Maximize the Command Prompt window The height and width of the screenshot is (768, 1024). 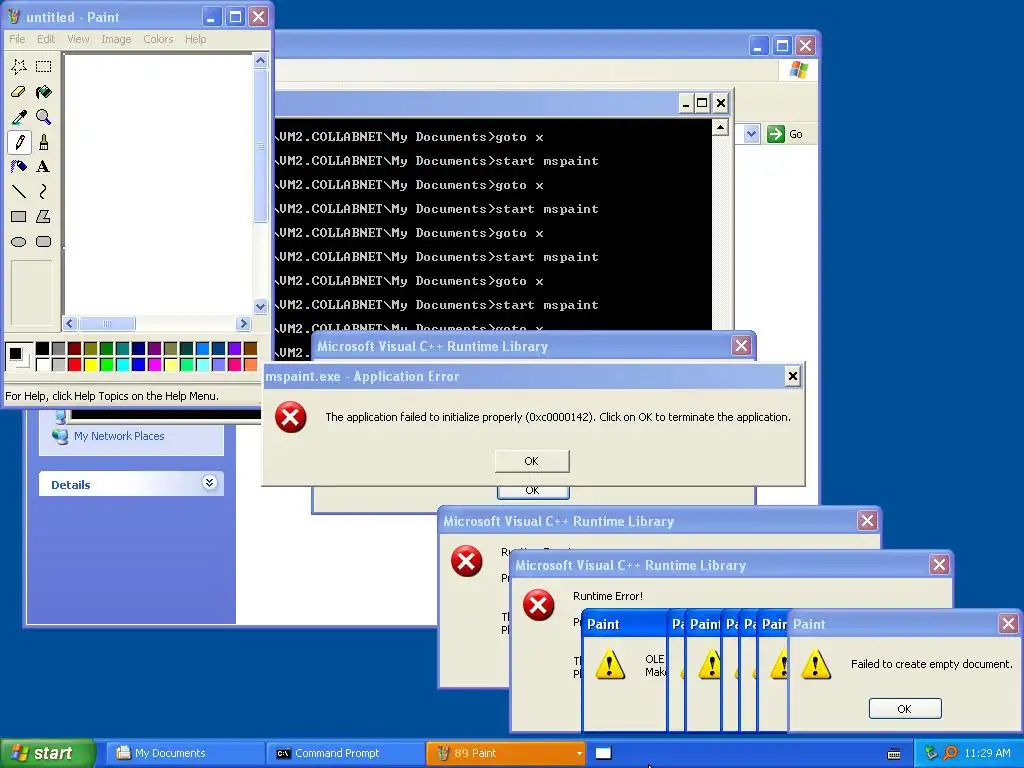702,103
